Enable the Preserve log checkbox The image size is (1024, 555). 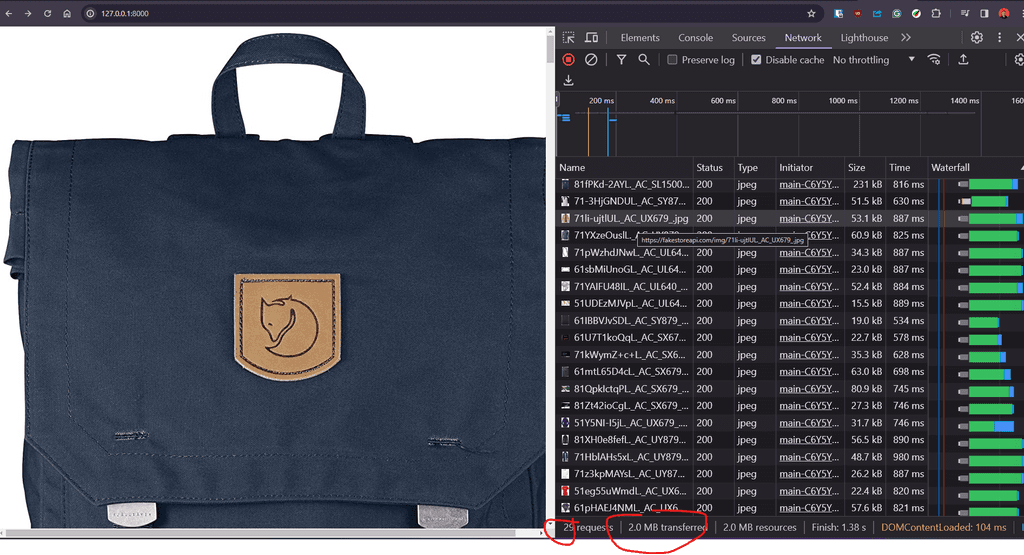click(673, 60)
